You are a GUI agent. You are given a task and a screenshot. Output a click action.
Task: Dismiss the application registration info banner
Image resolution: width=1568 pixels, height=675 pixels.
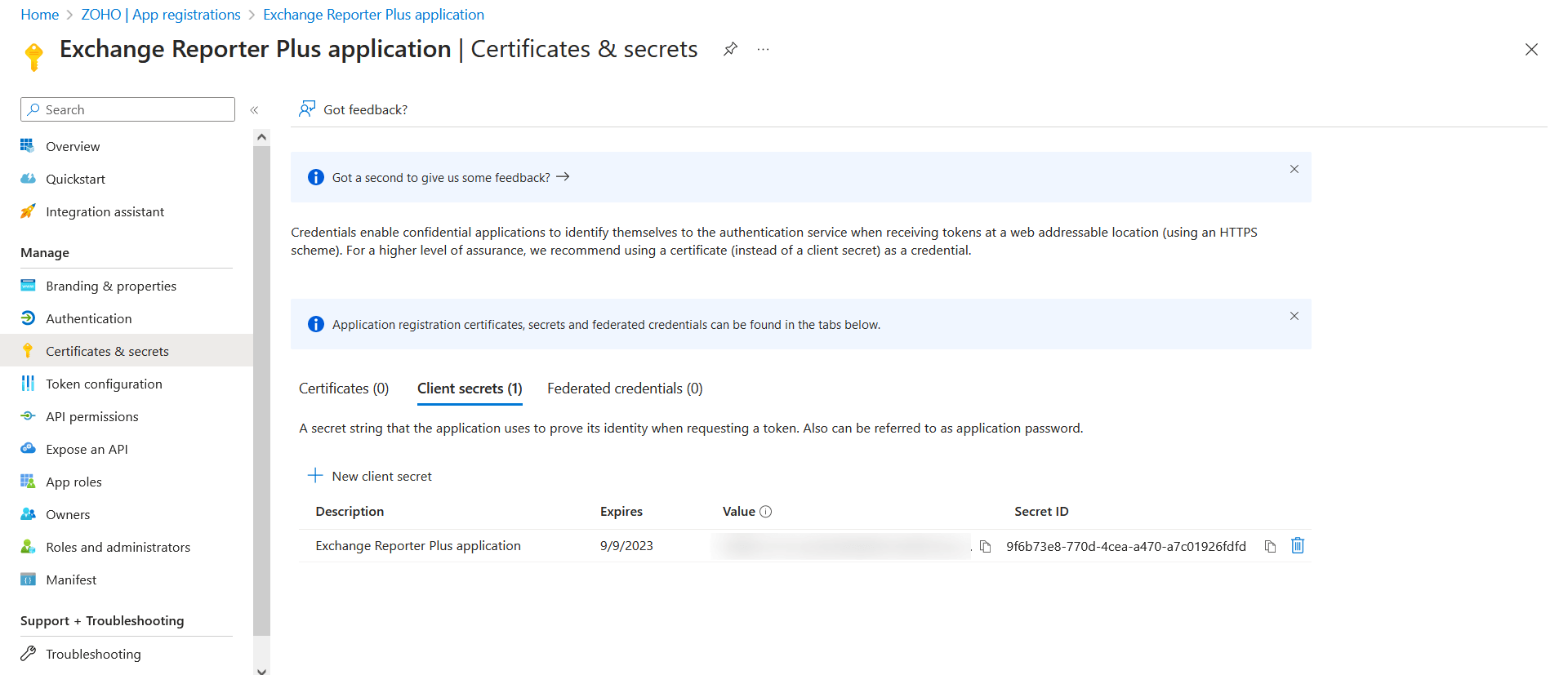(1294, 316)
